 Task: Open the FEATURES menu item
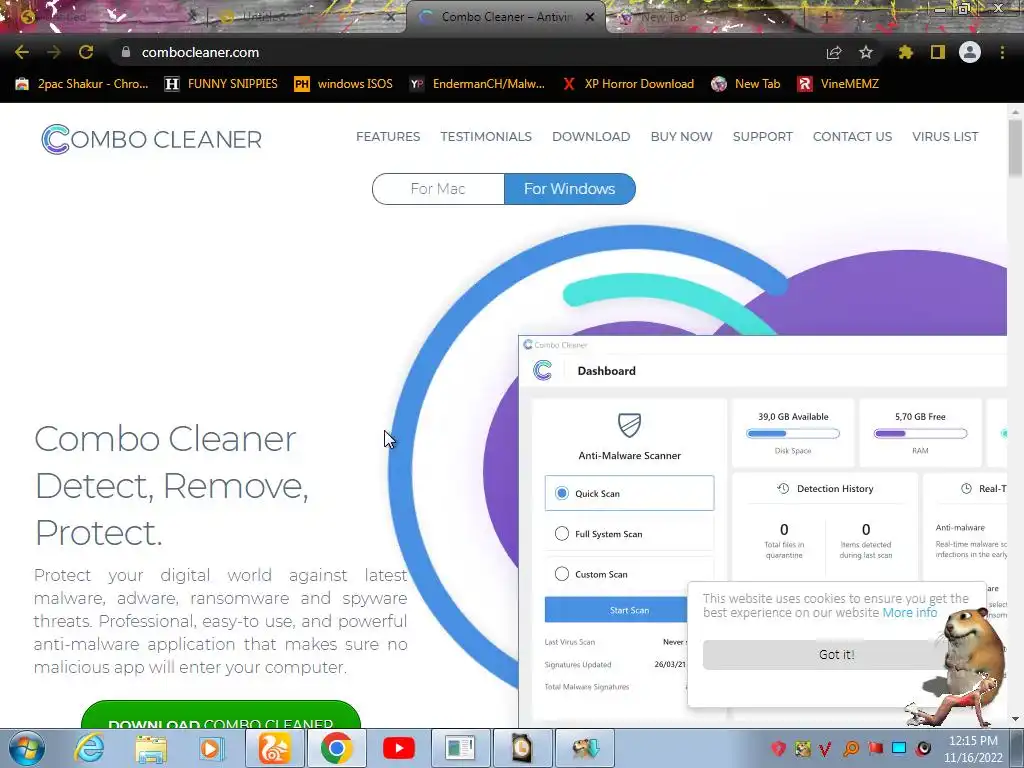[388, 136]
